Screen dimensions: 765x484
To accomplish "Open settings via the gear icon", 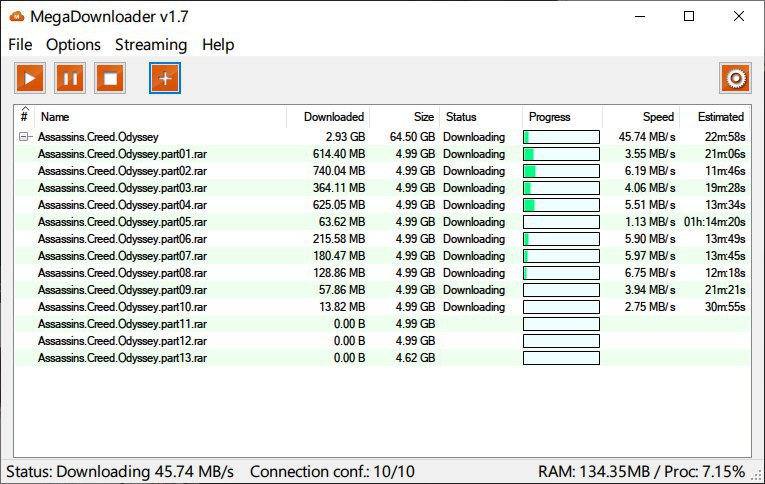I will click(x=735, y=78).
